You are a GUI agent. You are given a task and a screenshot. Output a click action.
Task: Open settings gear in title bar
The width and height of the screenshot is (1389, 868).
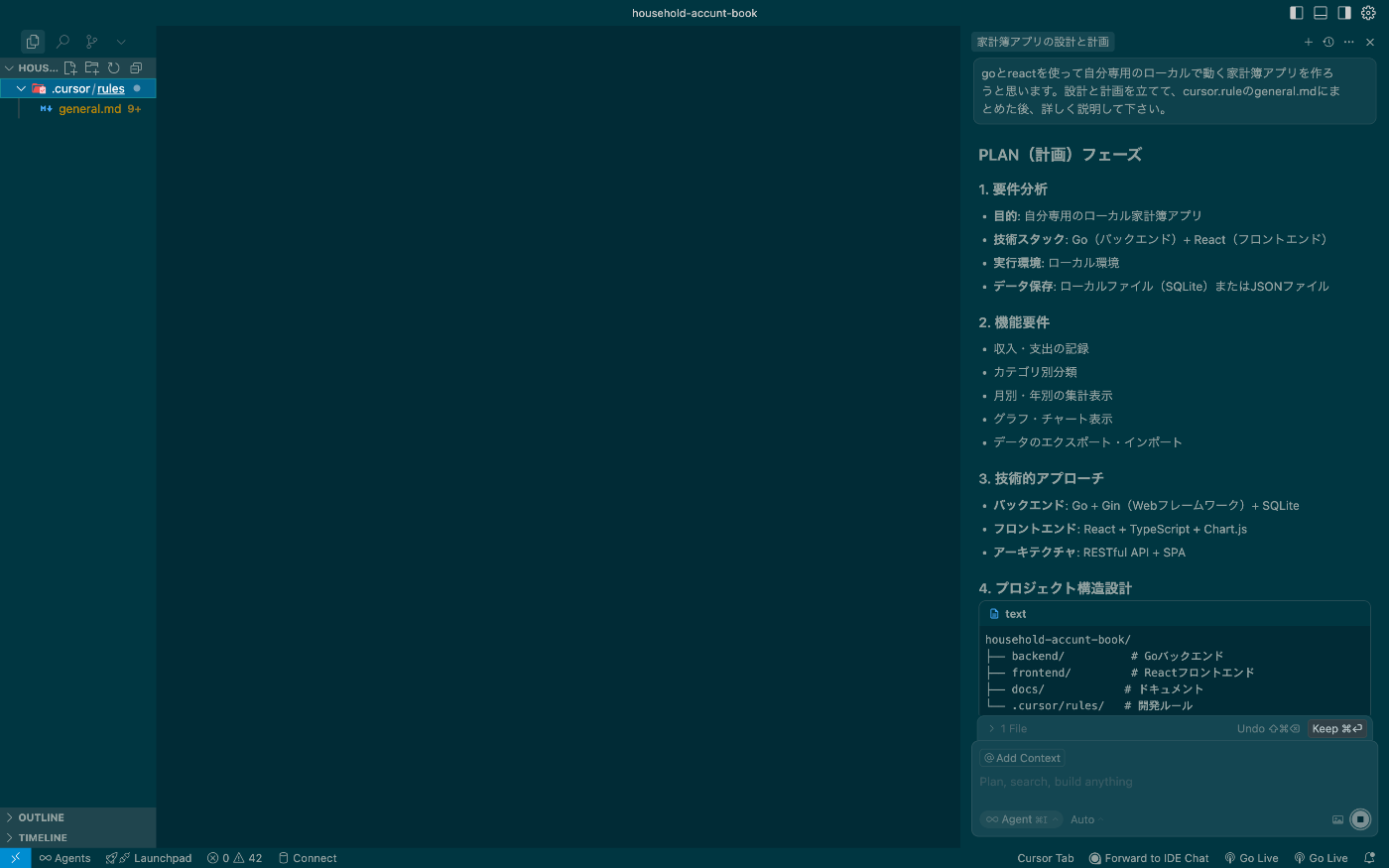pyautogui.click(x=1369, y=13)
